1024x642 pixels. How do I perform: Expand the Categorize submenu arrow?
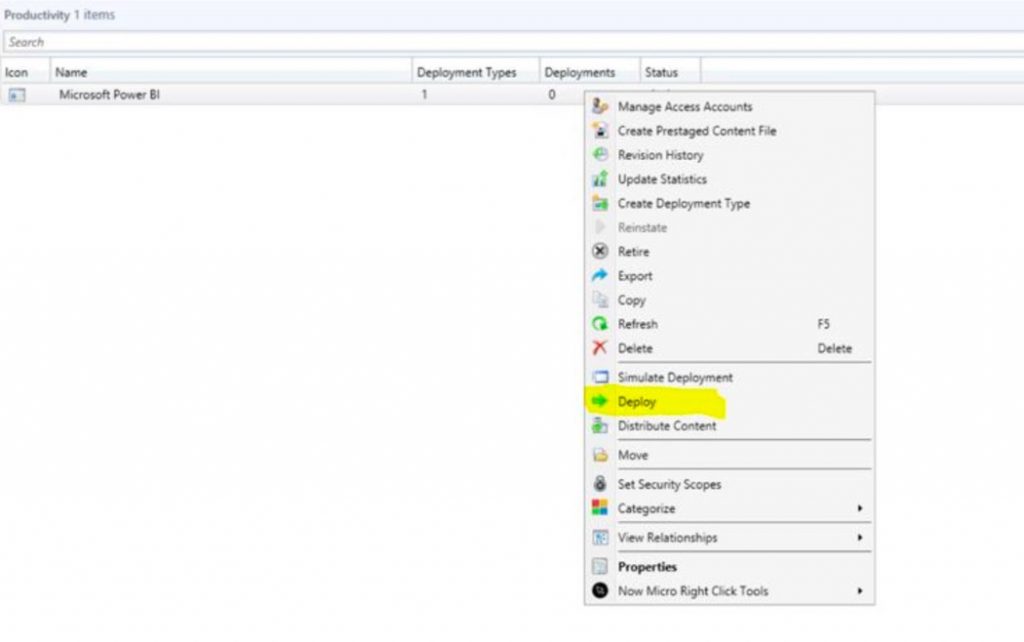tap(859, 508)
